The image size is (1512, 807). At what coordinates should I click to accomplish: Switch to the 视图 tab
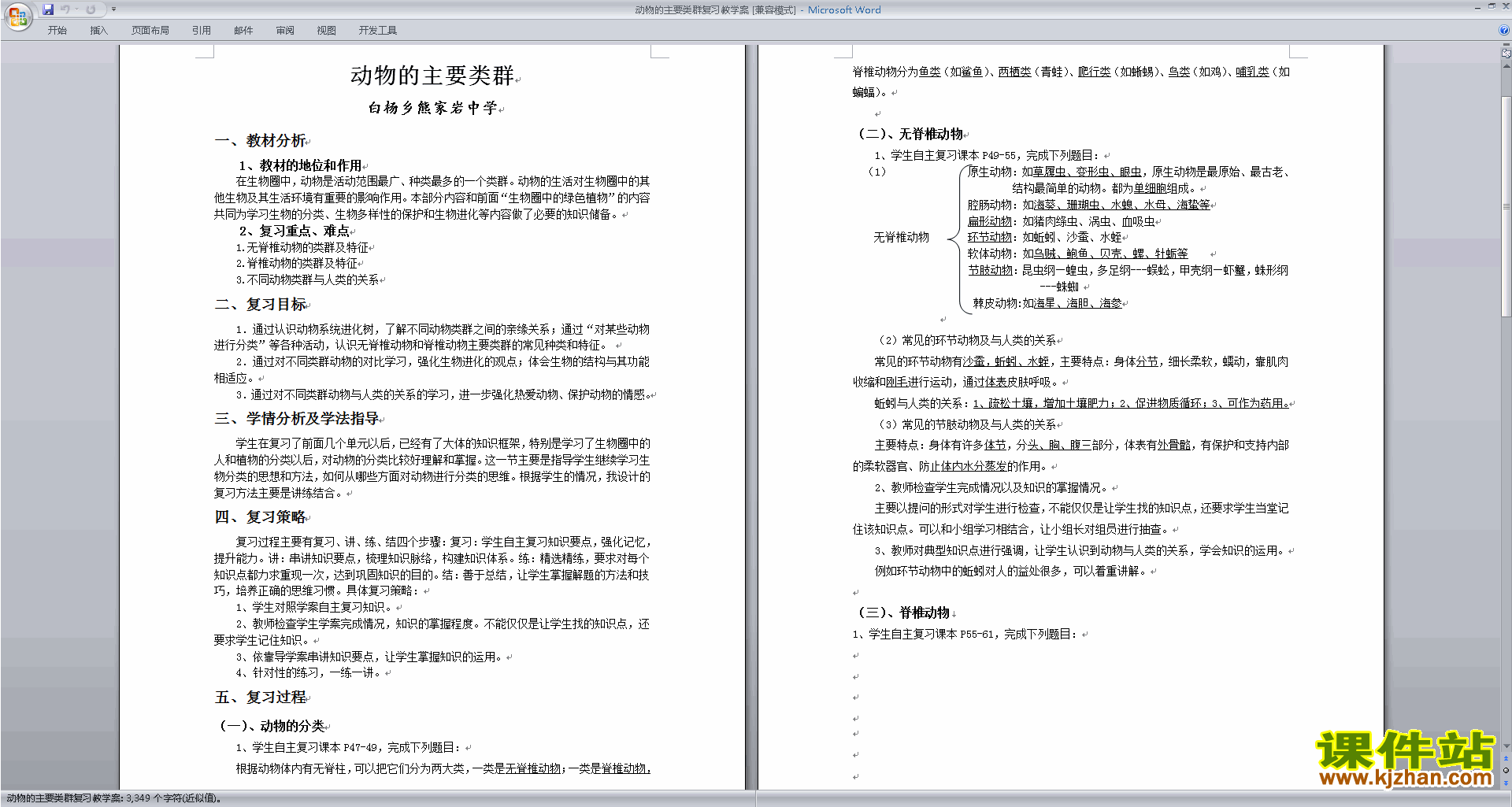click(327, 31)
